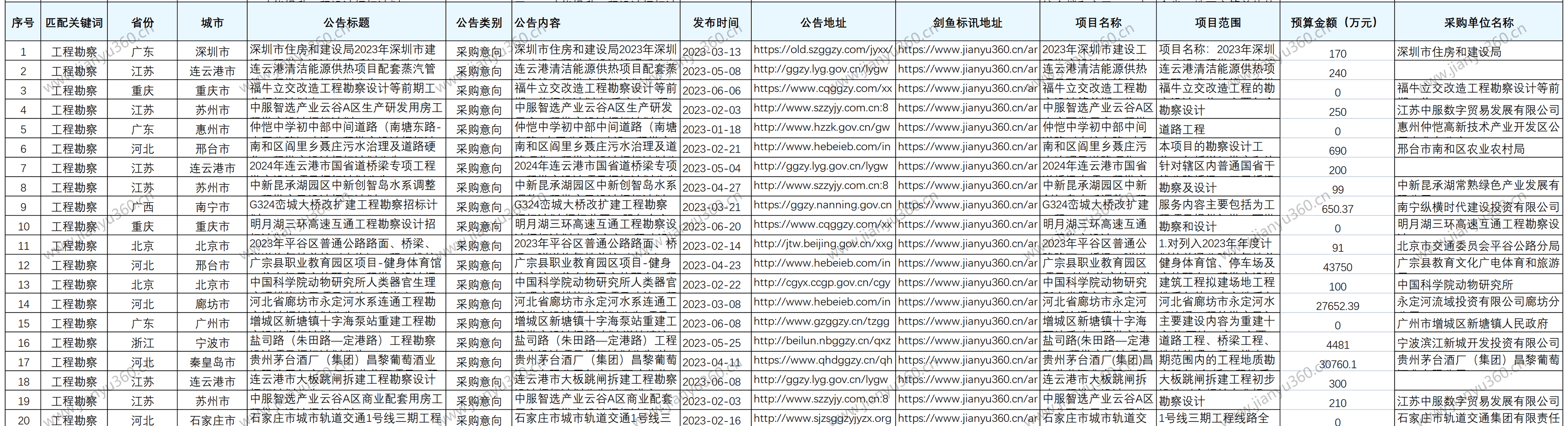The image size is (1568, 426).
Task: Click the 浙江 province cell
Action: coord(143,343)
